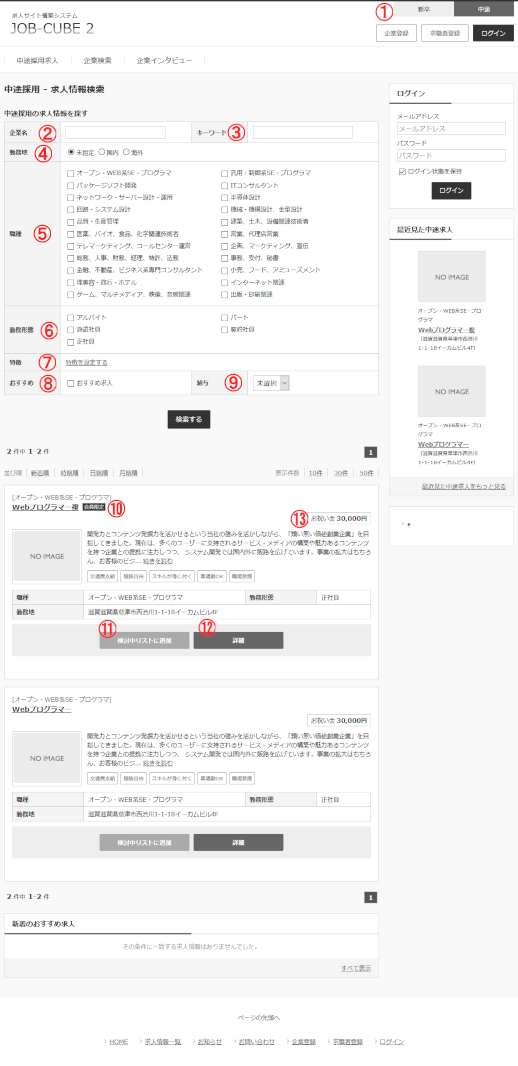Viewport: 518px width, 1066px height.
Task: Tick the アルバイト employment type checkbox
Action: 71,317
